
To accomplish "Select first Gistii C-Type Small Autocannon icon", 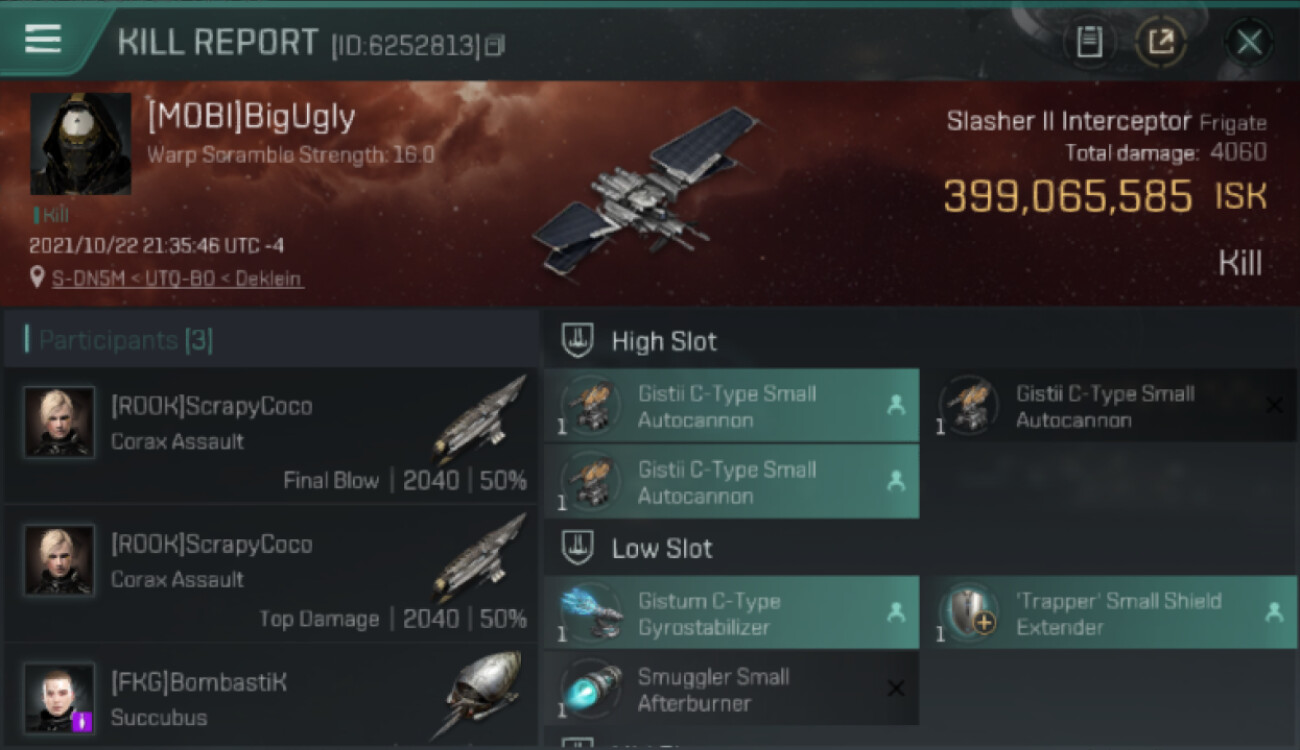I will [x=590, y=405].
